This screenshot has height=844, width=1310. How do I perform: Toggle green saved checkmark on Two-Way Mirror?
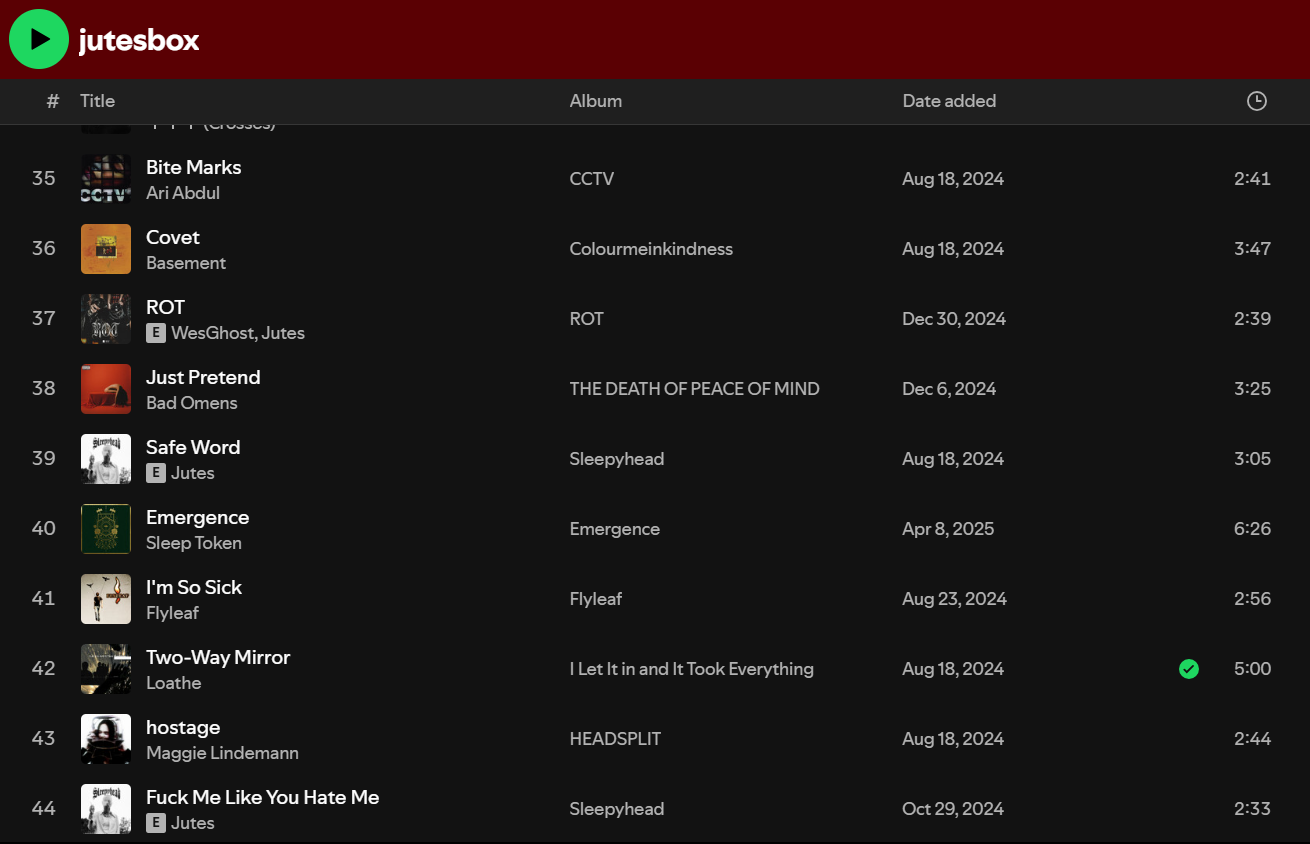click(x=1188, y=669)
